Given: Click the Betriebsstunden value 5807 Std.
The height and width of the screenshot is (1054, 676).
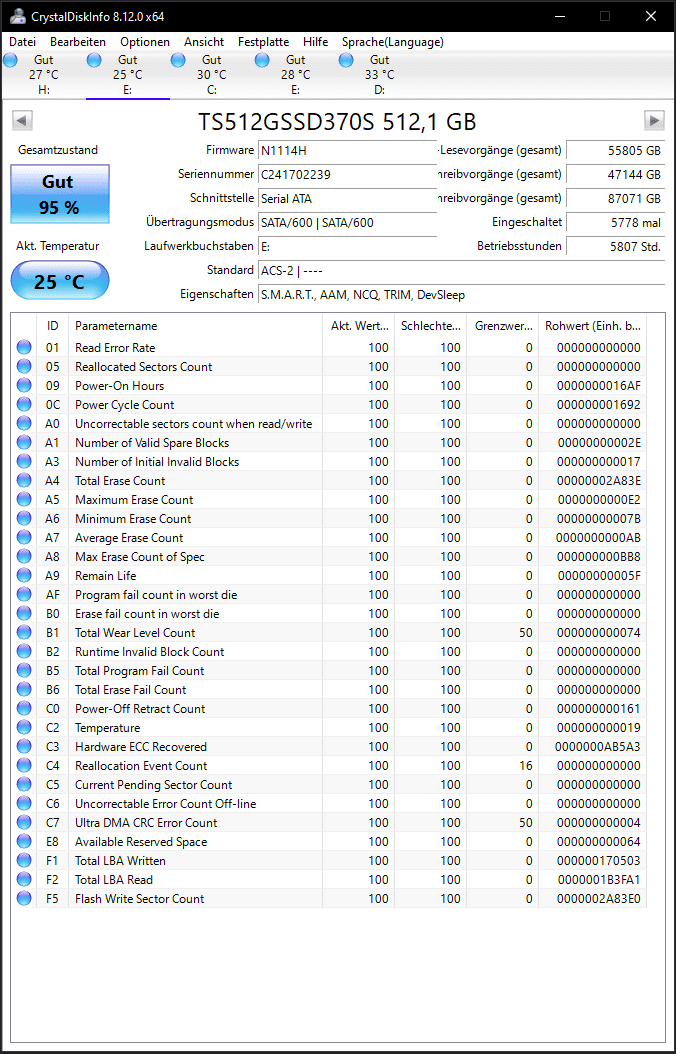Looking at the screenshot, I should 616,246.
